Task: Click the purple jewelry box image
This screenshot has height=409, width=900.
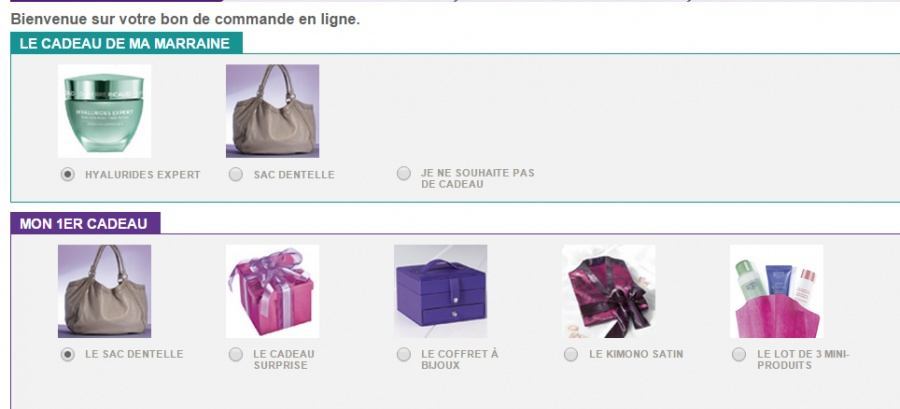Action: pyautogui.click(x=441, y=291)
